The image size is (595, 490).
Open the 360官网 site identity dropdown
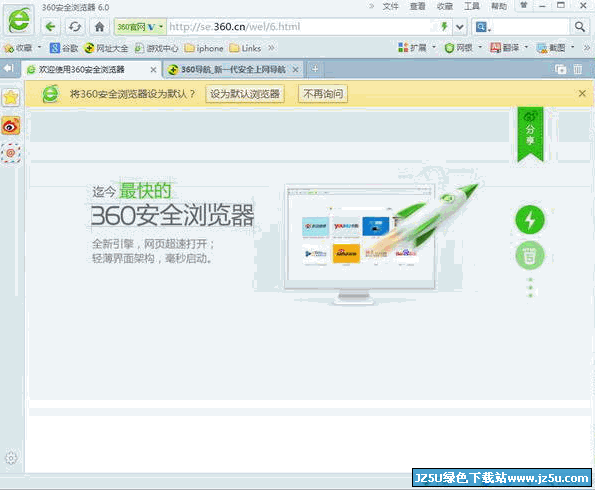[140, 27]
